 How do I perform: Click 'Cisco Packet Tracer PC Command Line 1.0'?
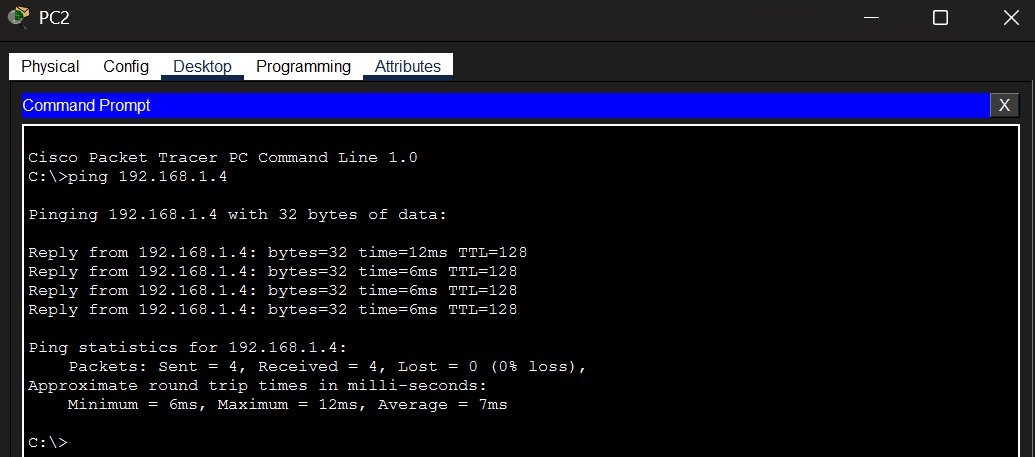pyautogui.click(x=222, y=158)
